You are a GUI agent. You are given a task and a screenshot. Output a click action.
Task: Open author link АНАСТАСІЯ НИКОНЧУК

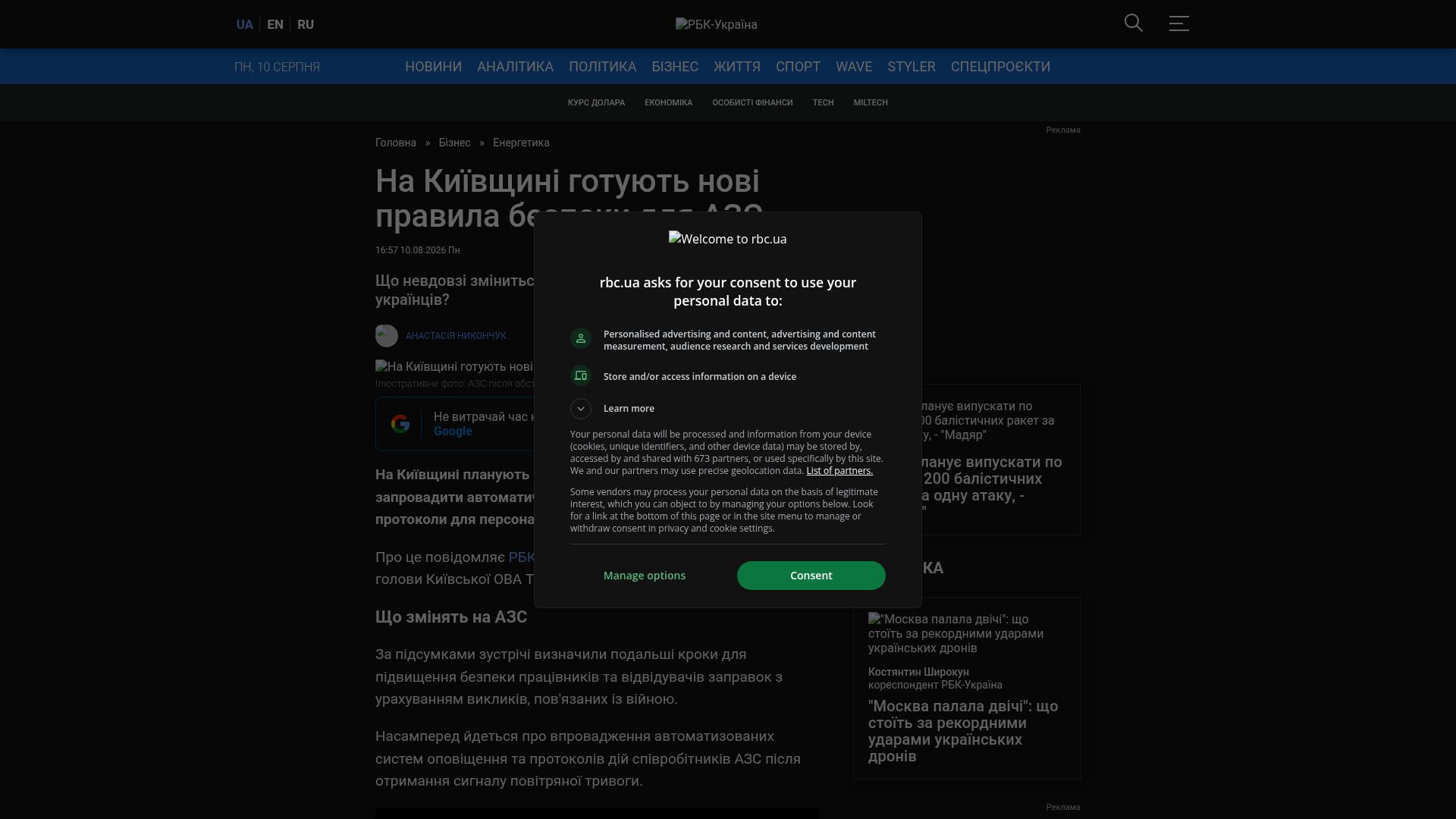click(x=456, y=336)
